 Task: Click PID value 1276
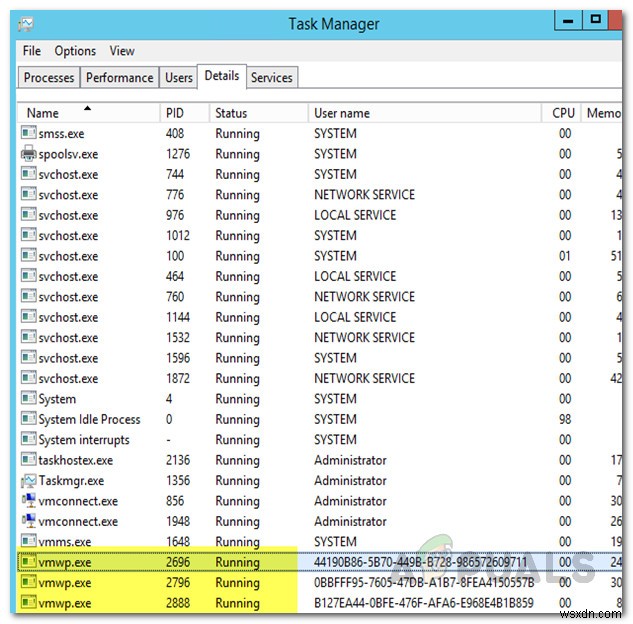click(x=178, y=154)
